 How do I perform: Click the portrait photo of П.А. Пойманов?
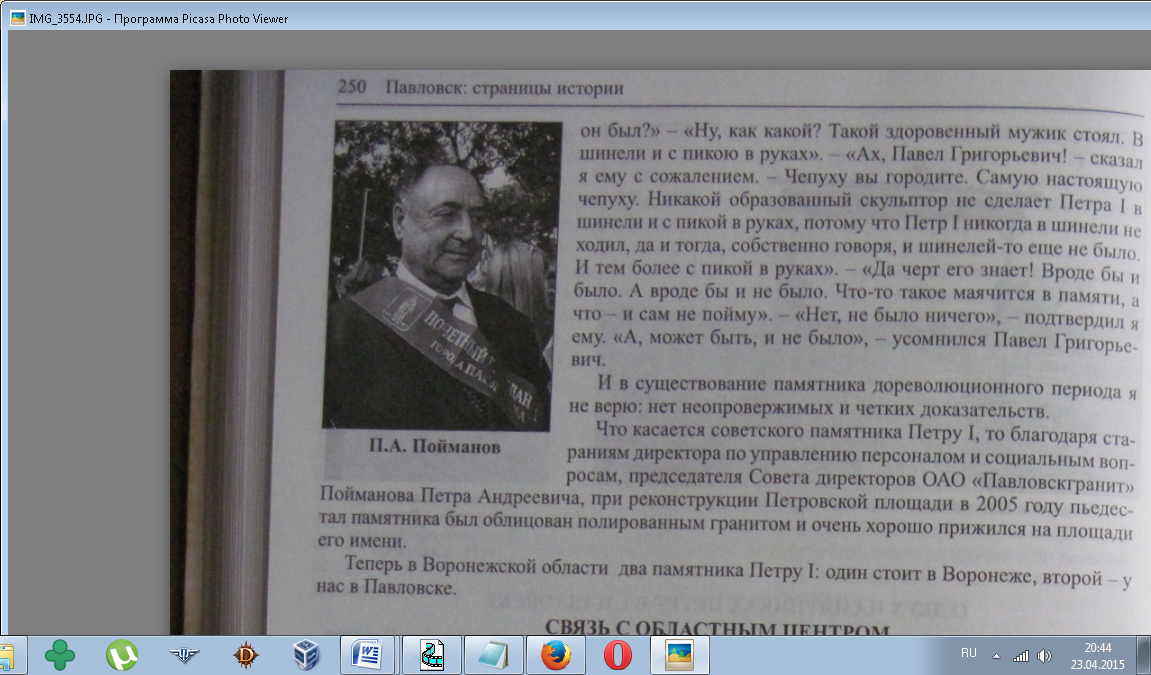(x=443, y=275)
